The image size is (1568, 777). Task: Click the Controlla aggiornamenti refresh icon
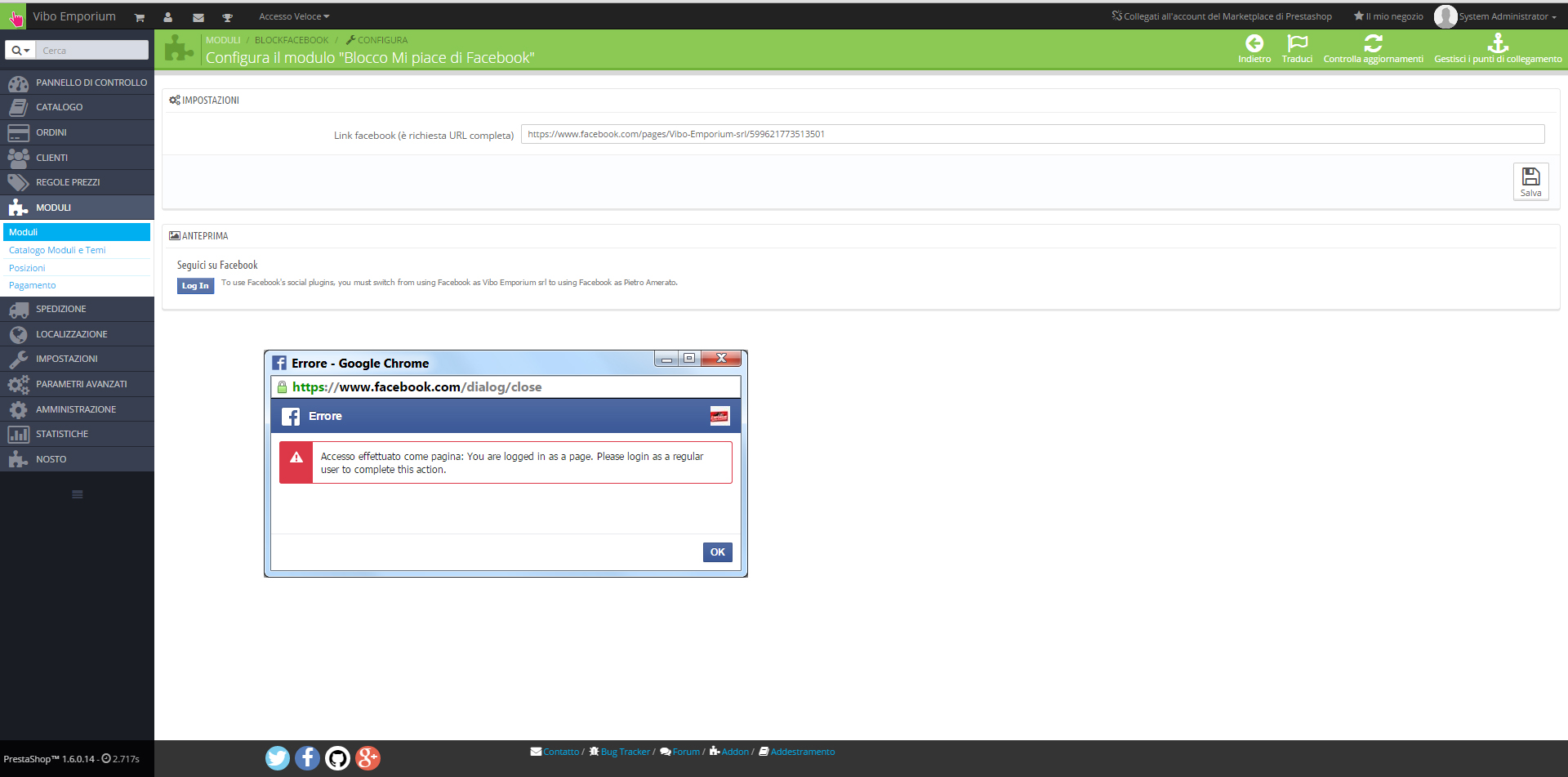(1374, 43)
